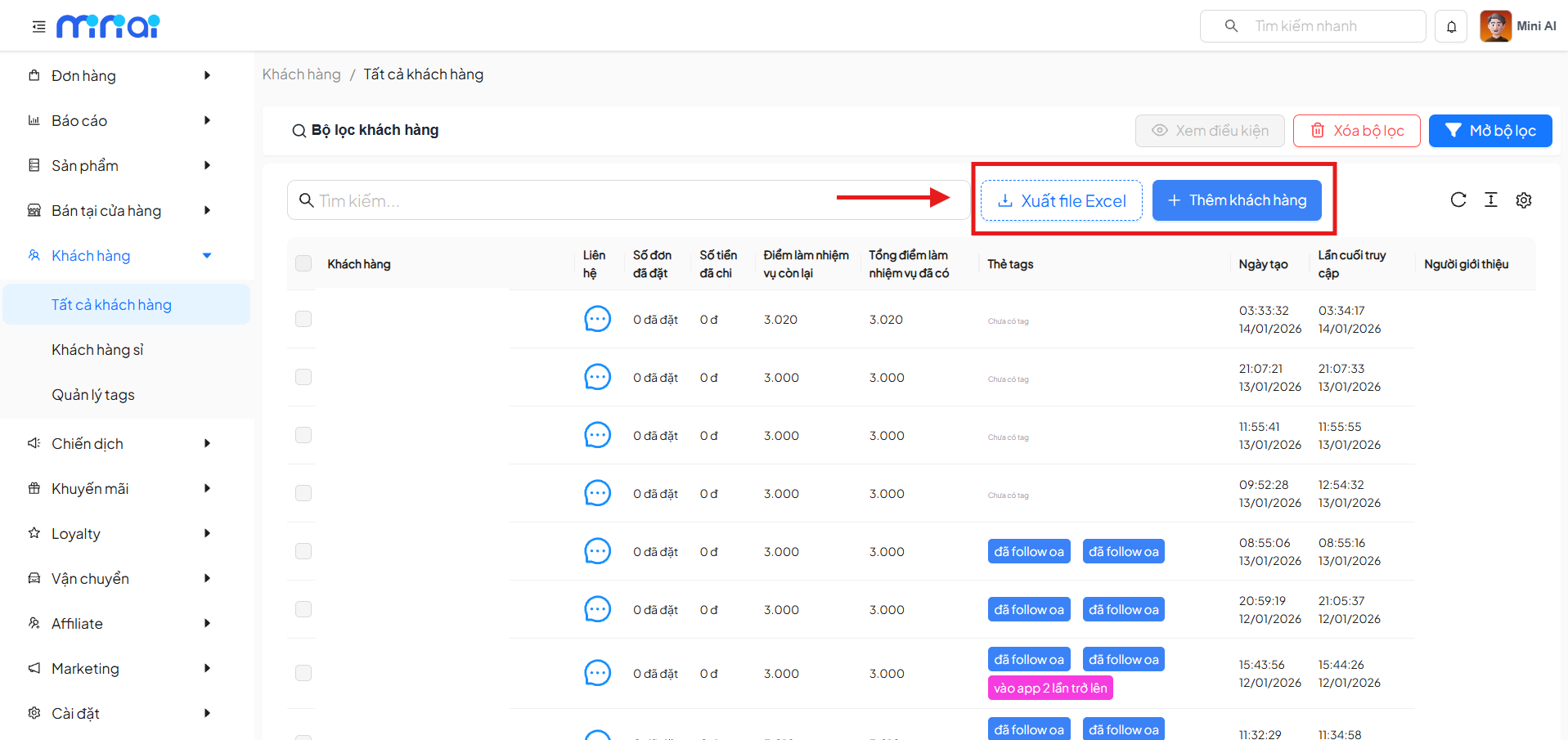Go to Quản lý tags page

point(93,395)
